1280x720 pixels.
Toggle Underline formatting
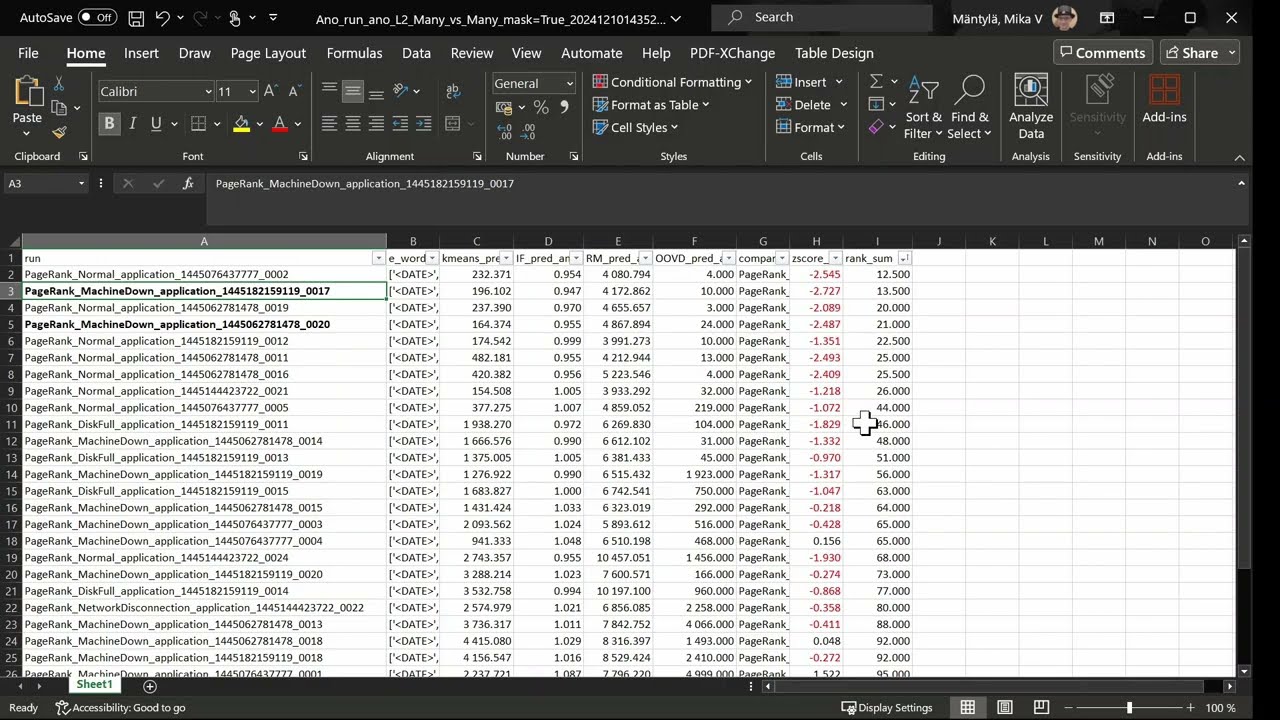pos(156,124)
